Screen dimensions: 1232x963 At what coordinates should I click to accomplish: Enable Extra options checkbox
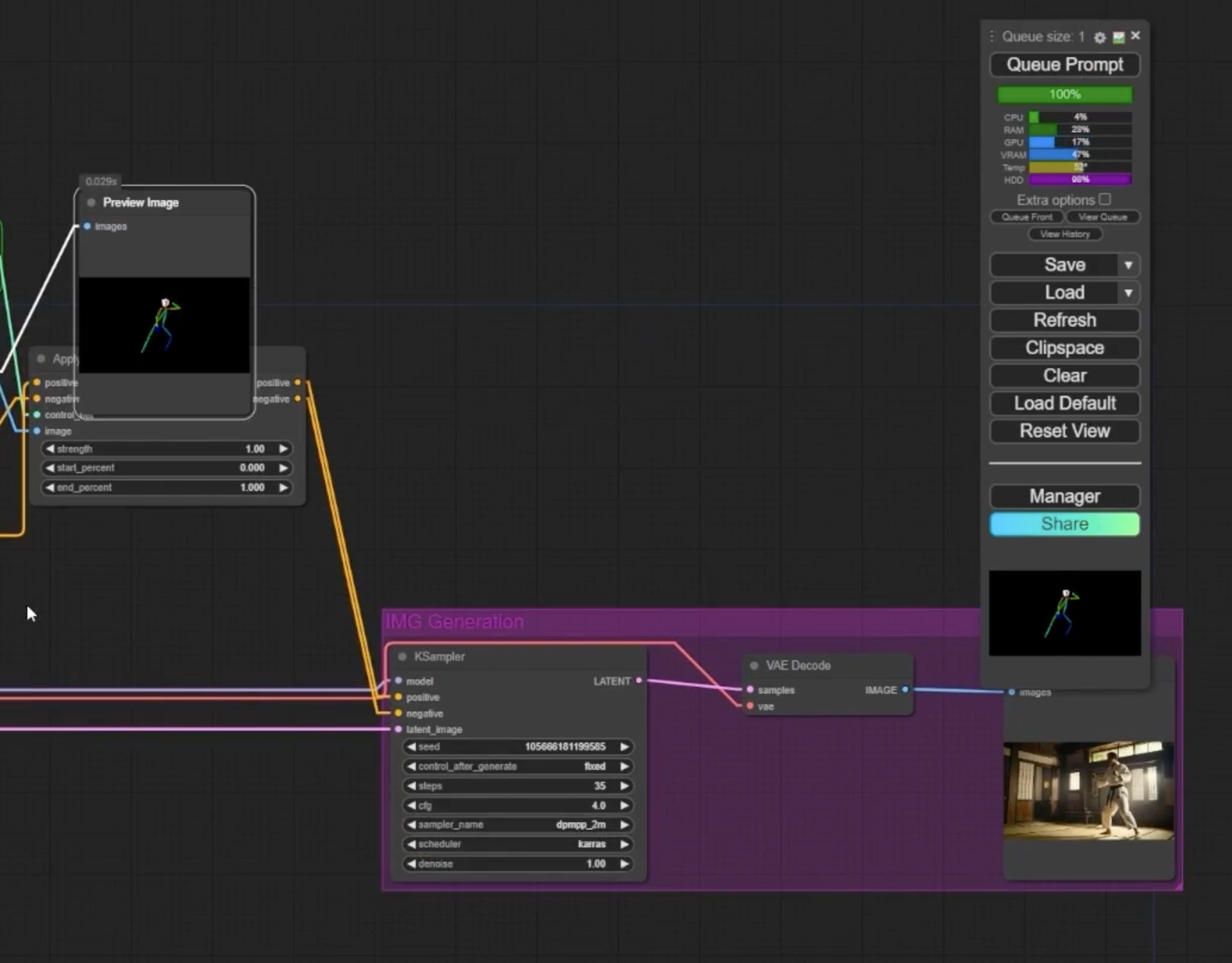(1105, 199)
